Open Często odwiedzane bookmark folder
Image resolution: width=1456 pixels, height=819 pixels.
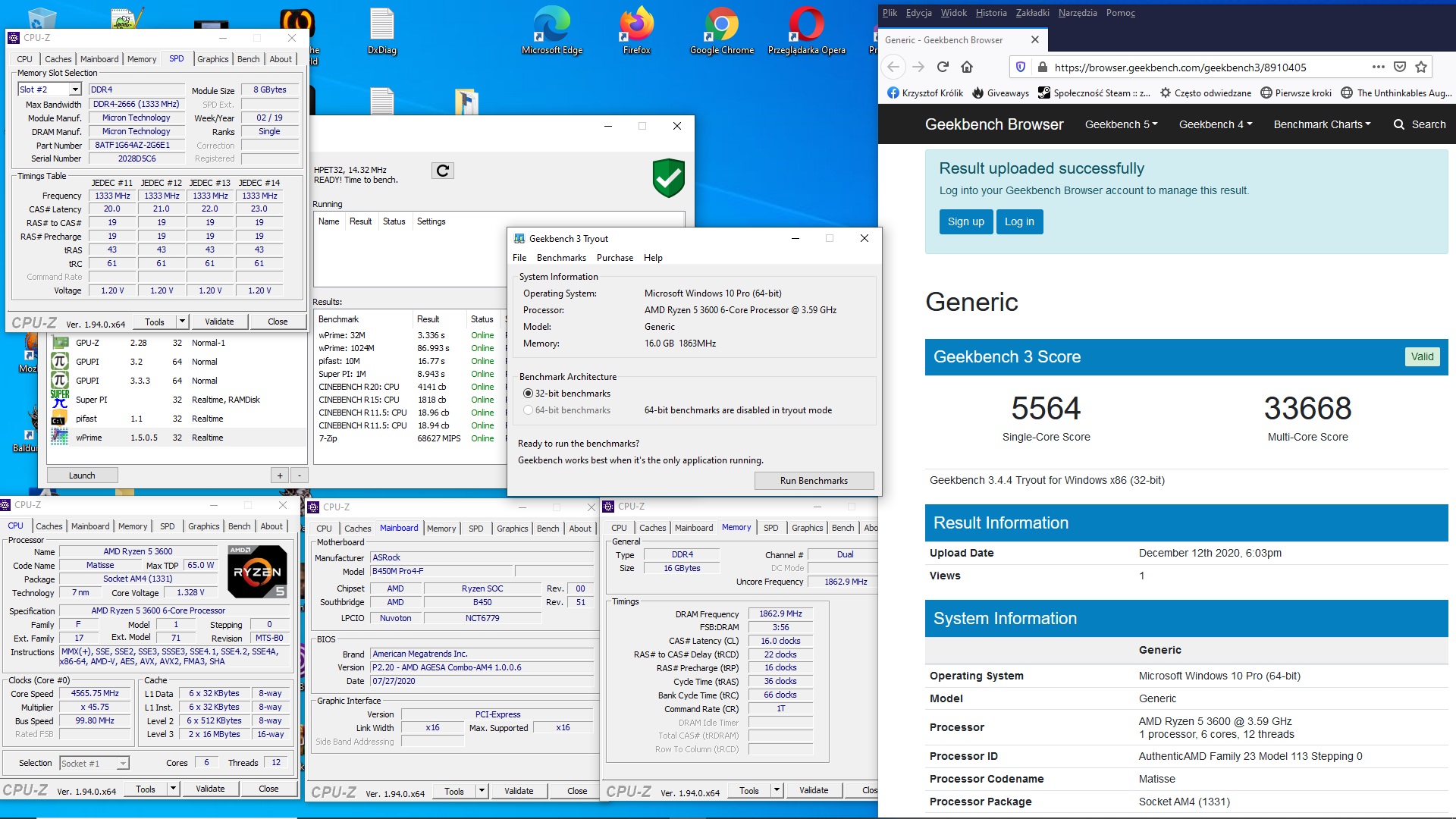[1204, 93]
